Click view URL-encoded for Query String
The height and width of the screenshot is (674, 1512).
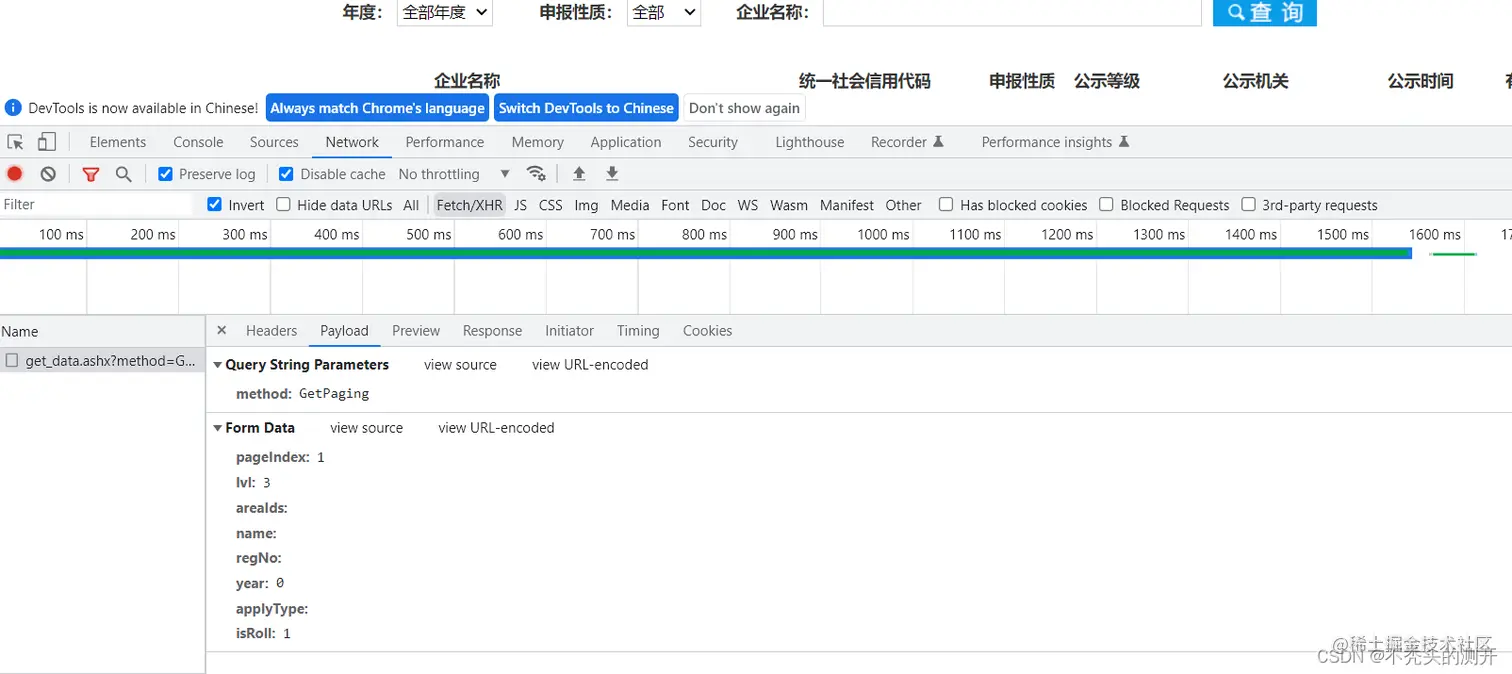[590, 365]
